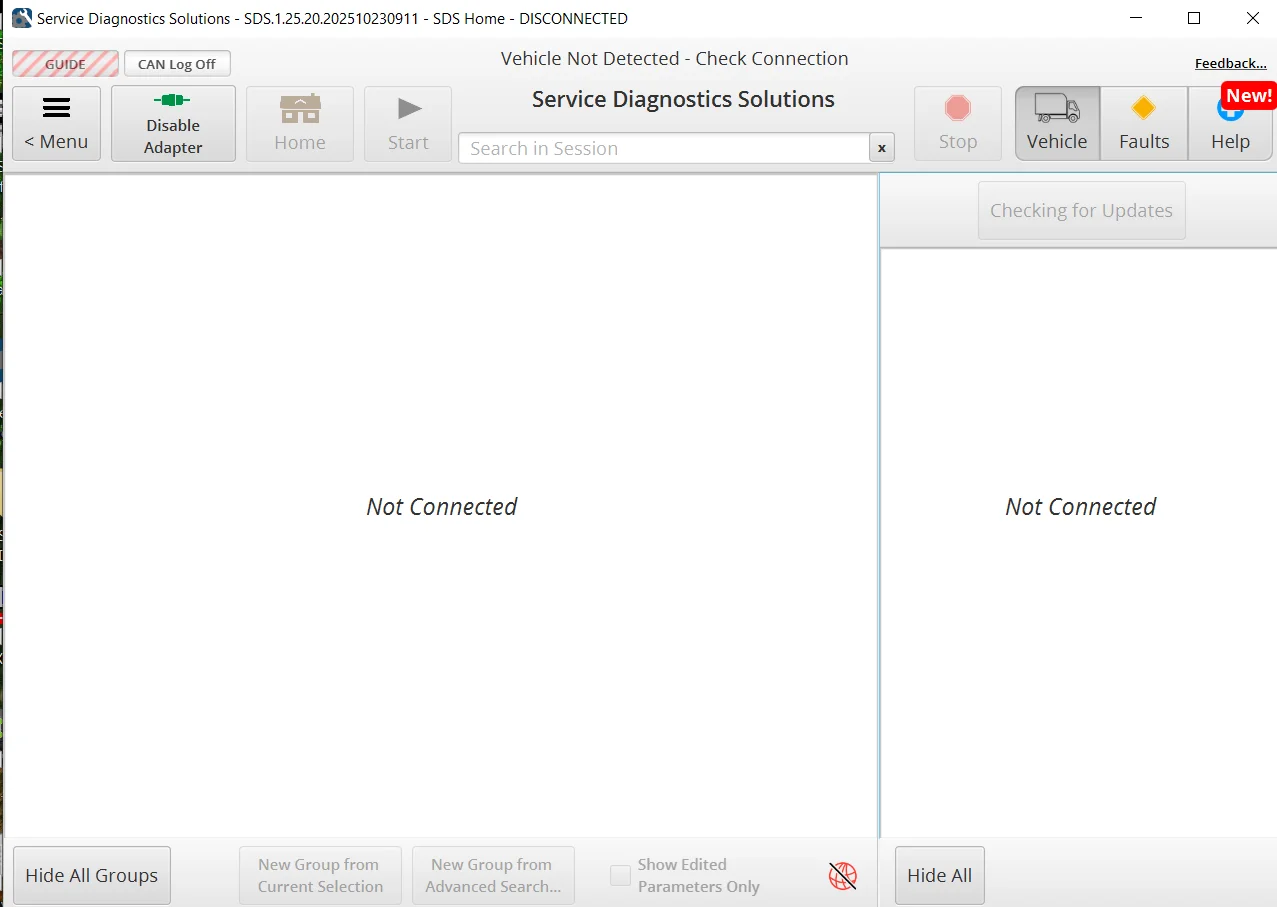This screenshot has height=907, width=1277.
Task: Create New Group from Current Selection
Action: click(320, 875)
